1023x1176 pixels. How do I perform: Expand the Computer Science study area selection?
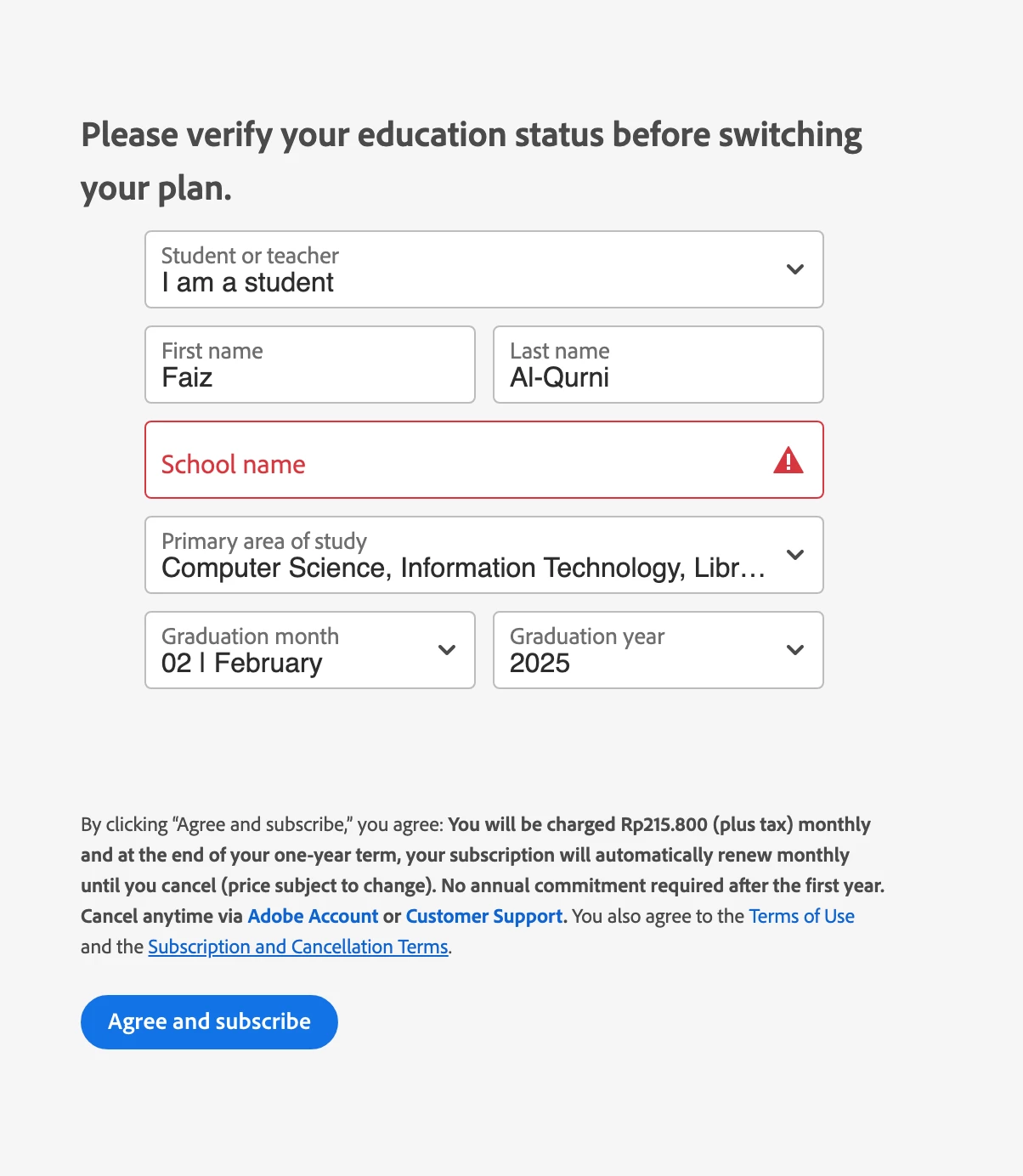[484, 555]
